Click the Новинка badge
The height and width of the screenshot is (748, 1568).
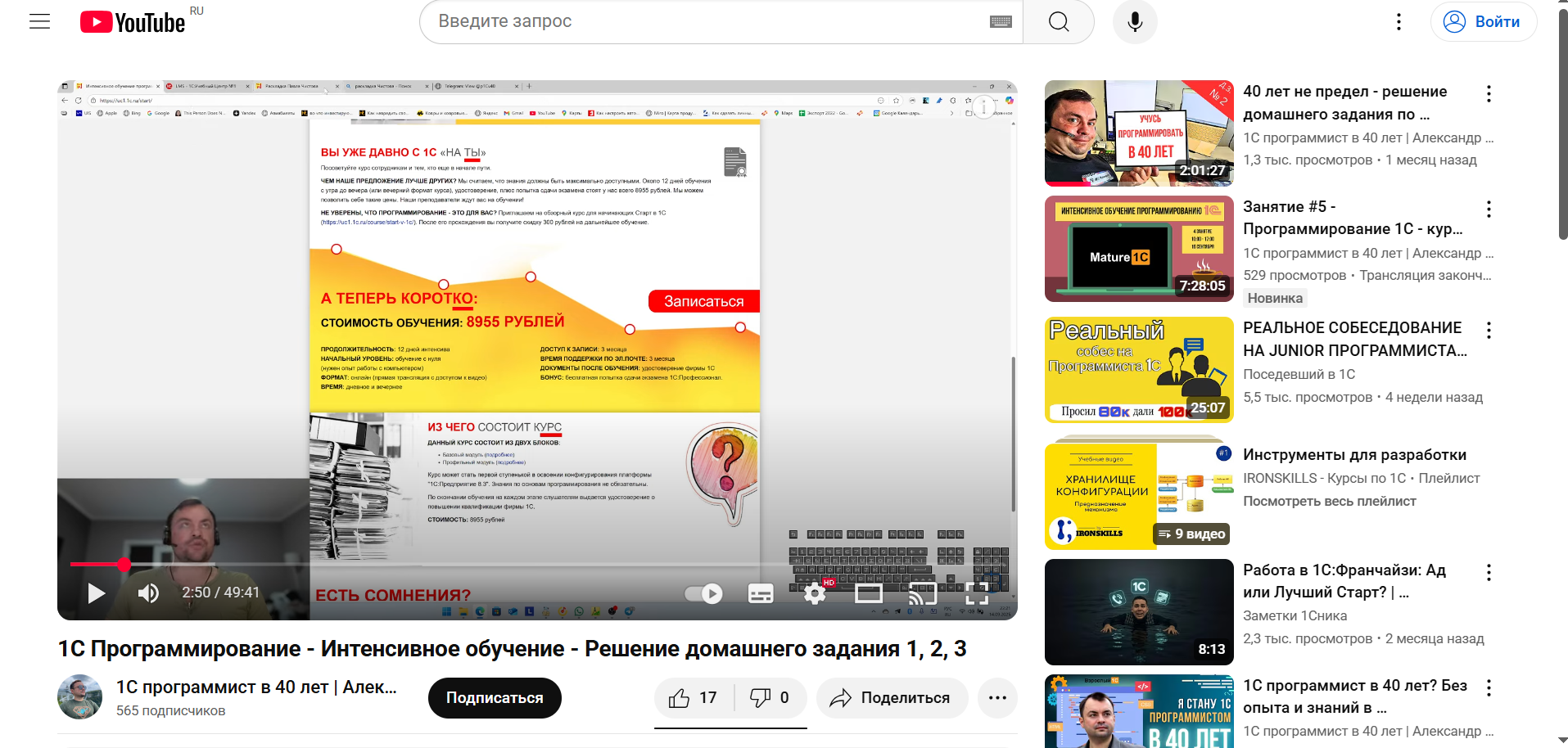click(x=1275, y=298)
